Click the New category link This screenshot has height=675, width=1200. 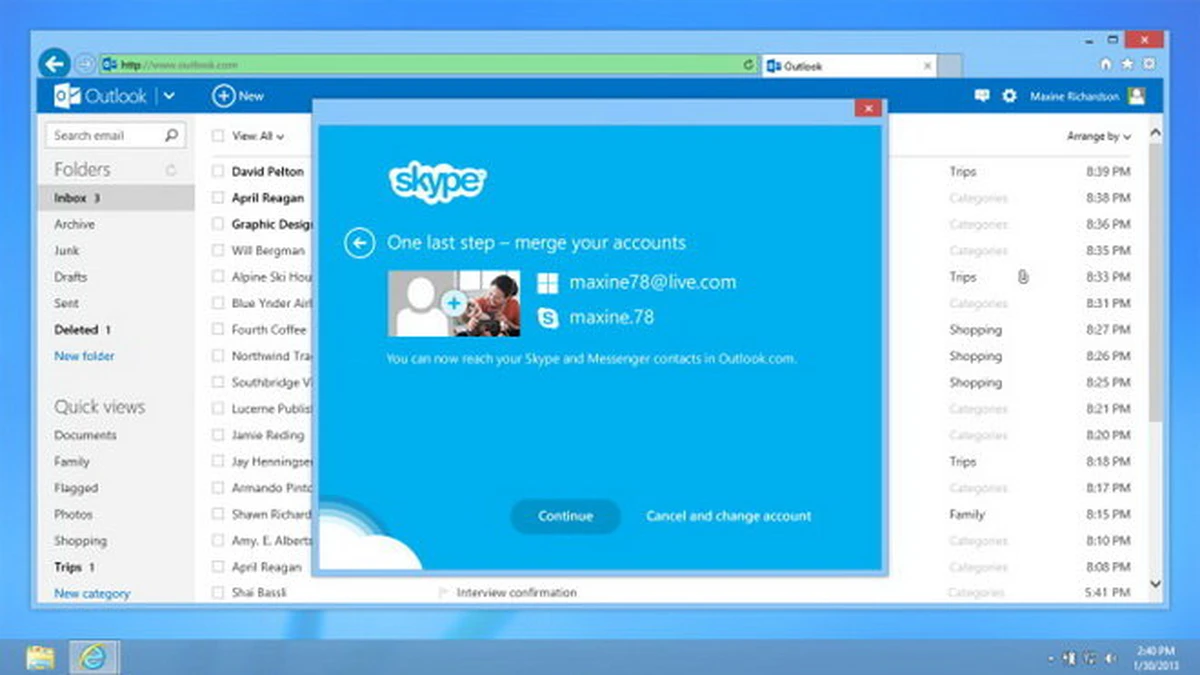click(x=92, y=594)
